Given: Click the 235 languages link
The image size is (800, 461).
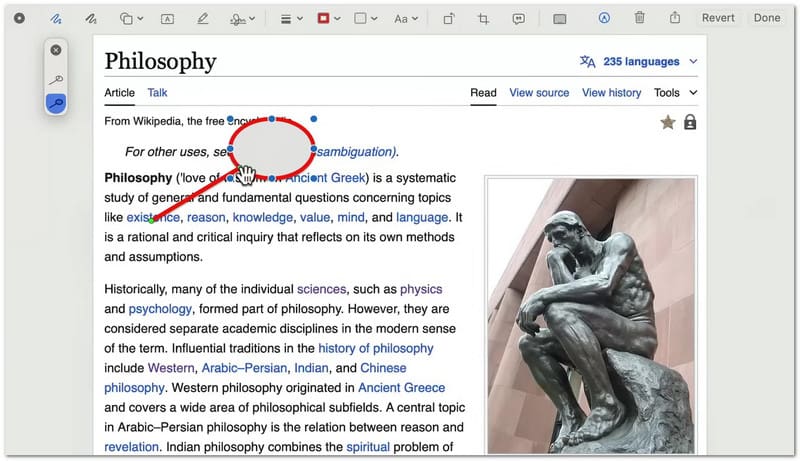Looking at the screenshot, I should tap(641, 62).
